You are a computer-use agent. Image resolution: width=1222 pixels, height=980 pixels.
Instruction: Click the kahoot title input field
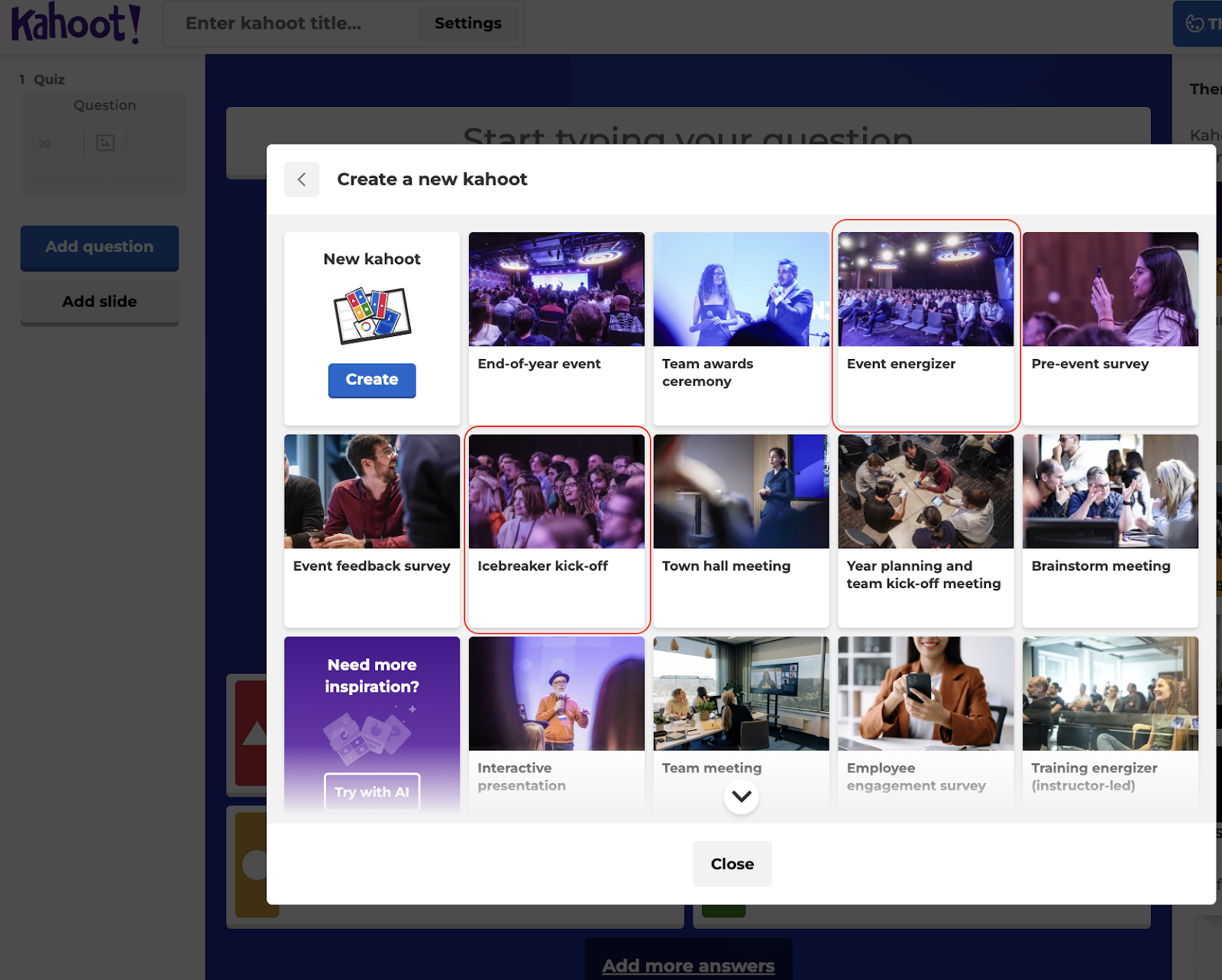tap(290, 24)
